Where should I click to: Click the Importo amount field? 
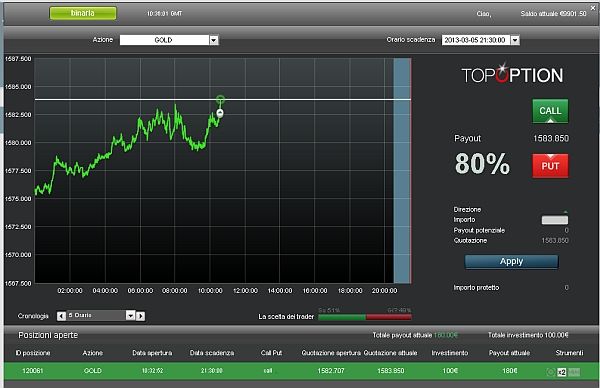click(x=554, y=220)
